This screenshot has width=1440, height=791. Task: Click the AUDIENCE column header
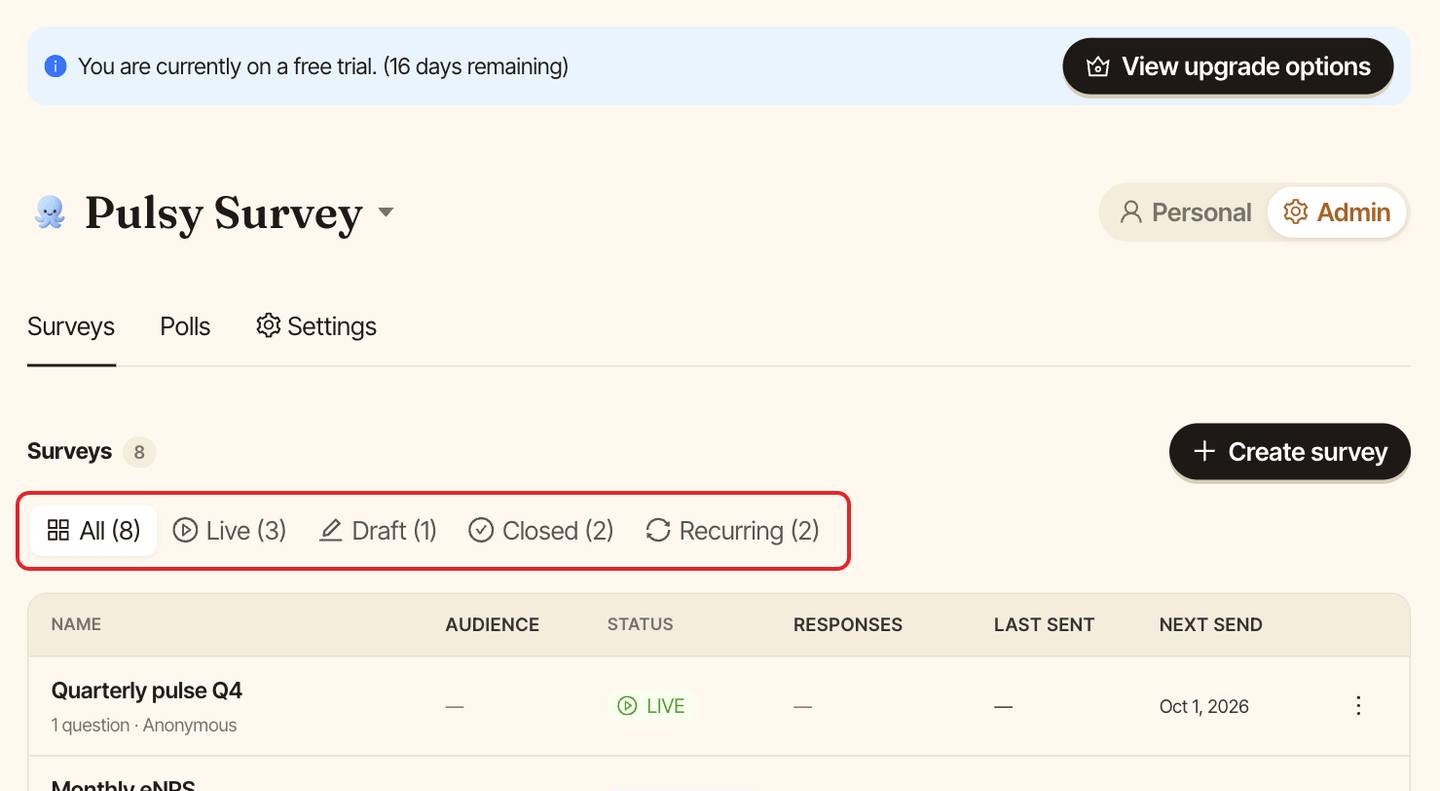point(492,624)
